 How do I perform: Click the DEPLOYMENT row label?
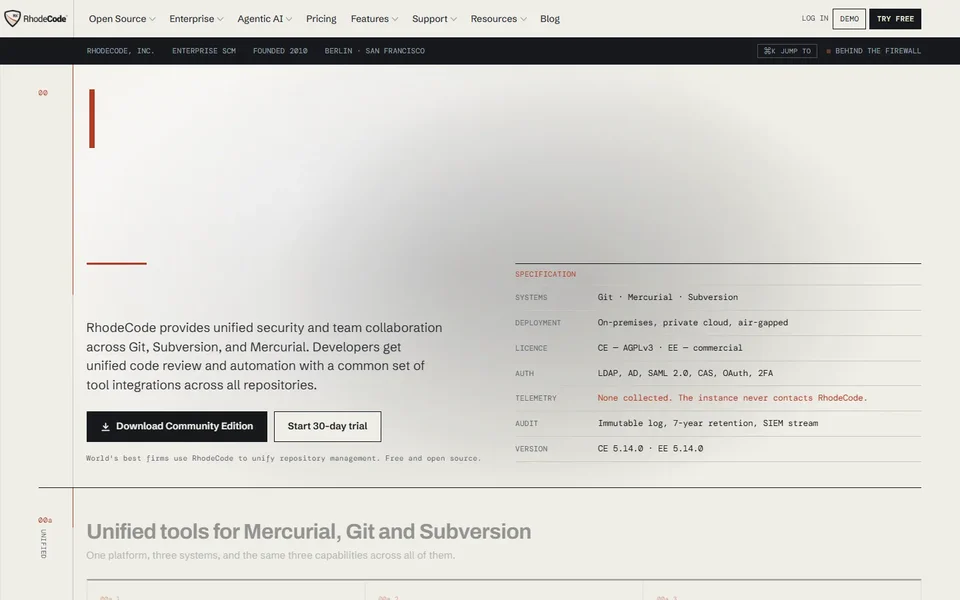538,323
